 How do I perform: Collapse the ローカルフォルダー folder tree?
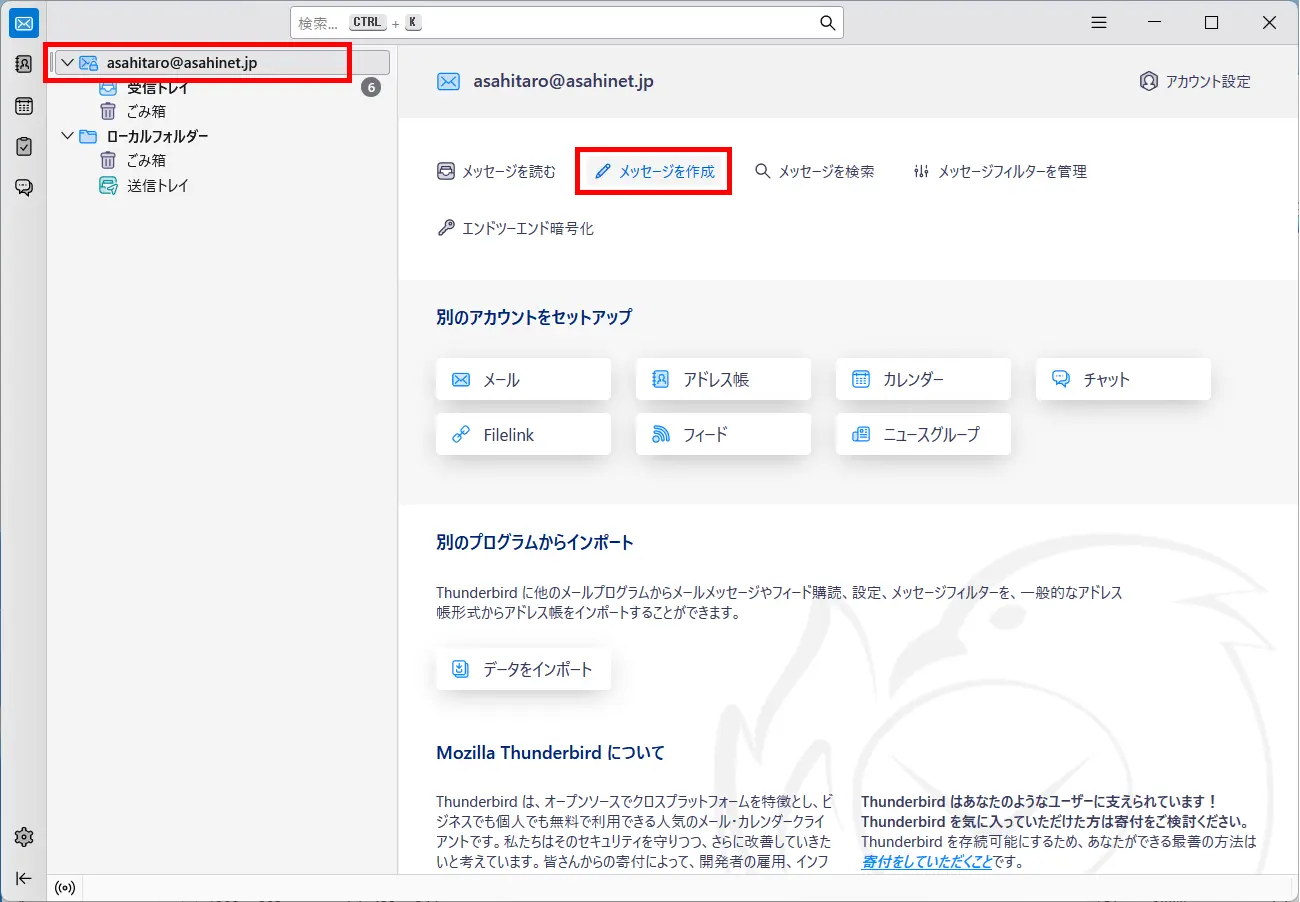click(x=67, y=136)
